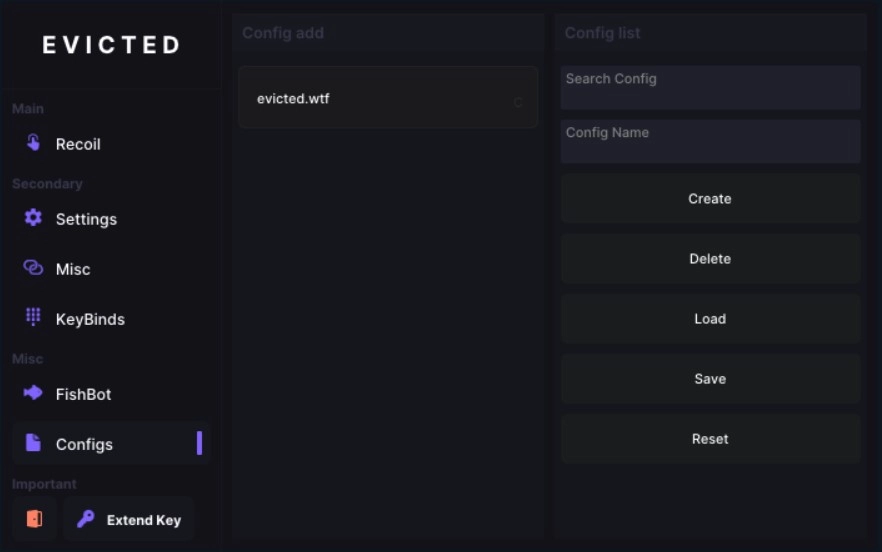882x552 pixels.
Task: Save the current config
Action: pos(710,379)
